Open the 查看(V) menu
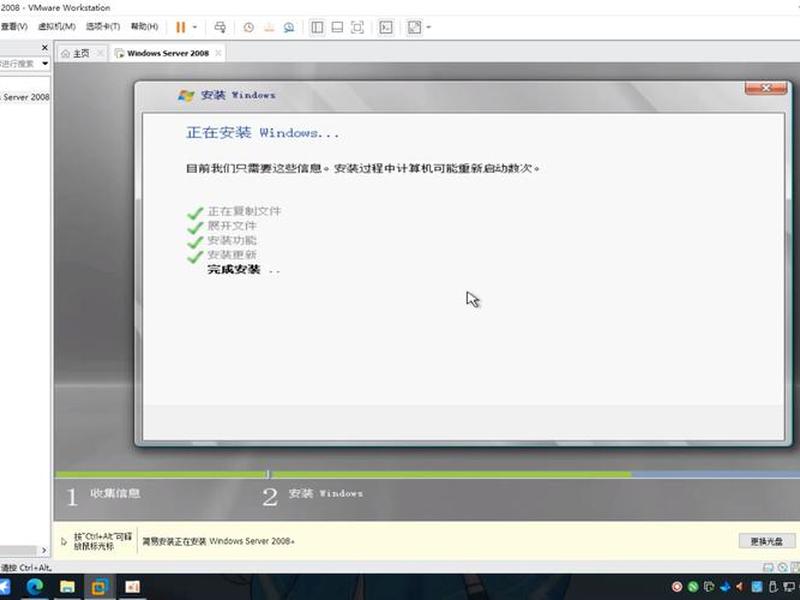Screen dimensions: 800x600 point(14,27)
